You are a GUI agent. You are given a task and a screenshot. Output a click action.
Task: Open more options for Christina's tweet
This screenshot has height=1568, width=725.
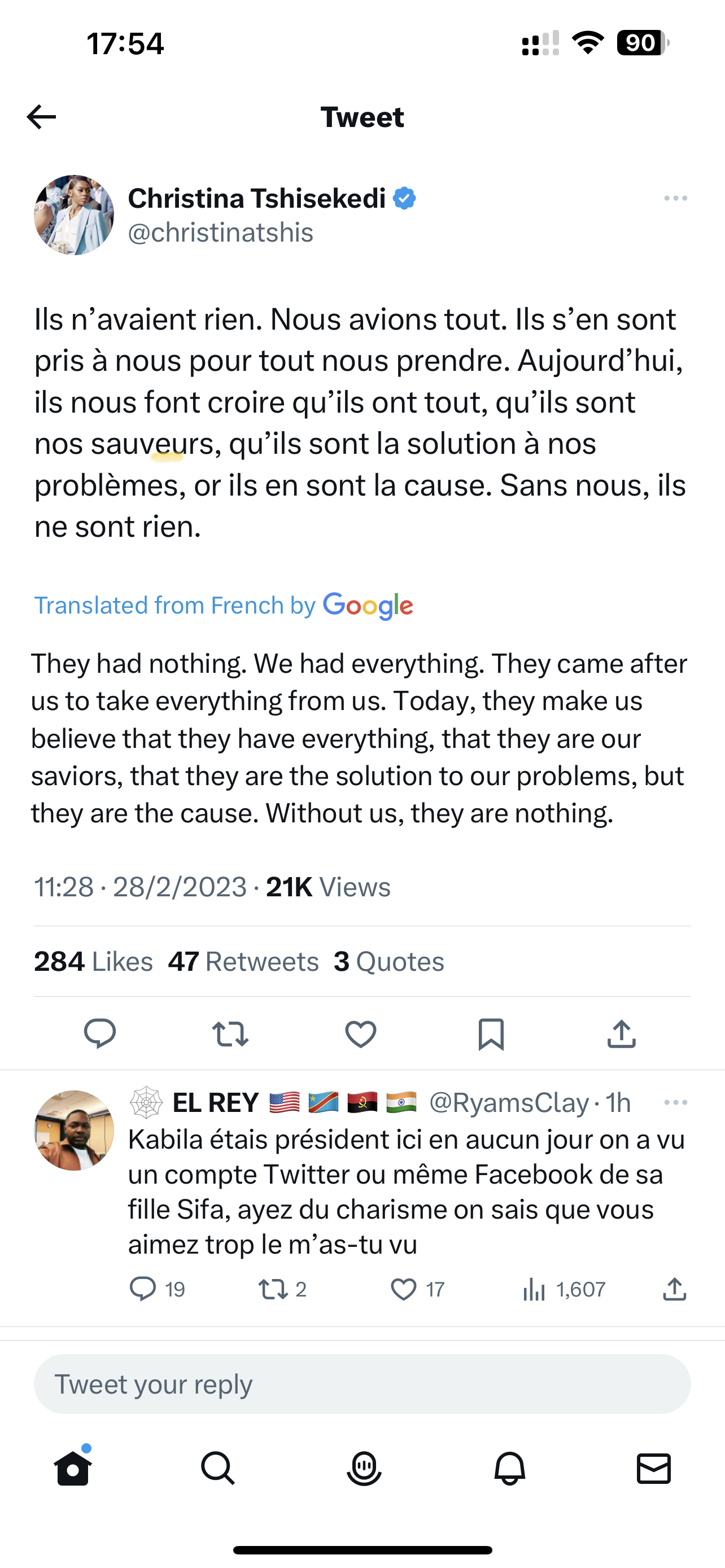(x=676, y=199)
